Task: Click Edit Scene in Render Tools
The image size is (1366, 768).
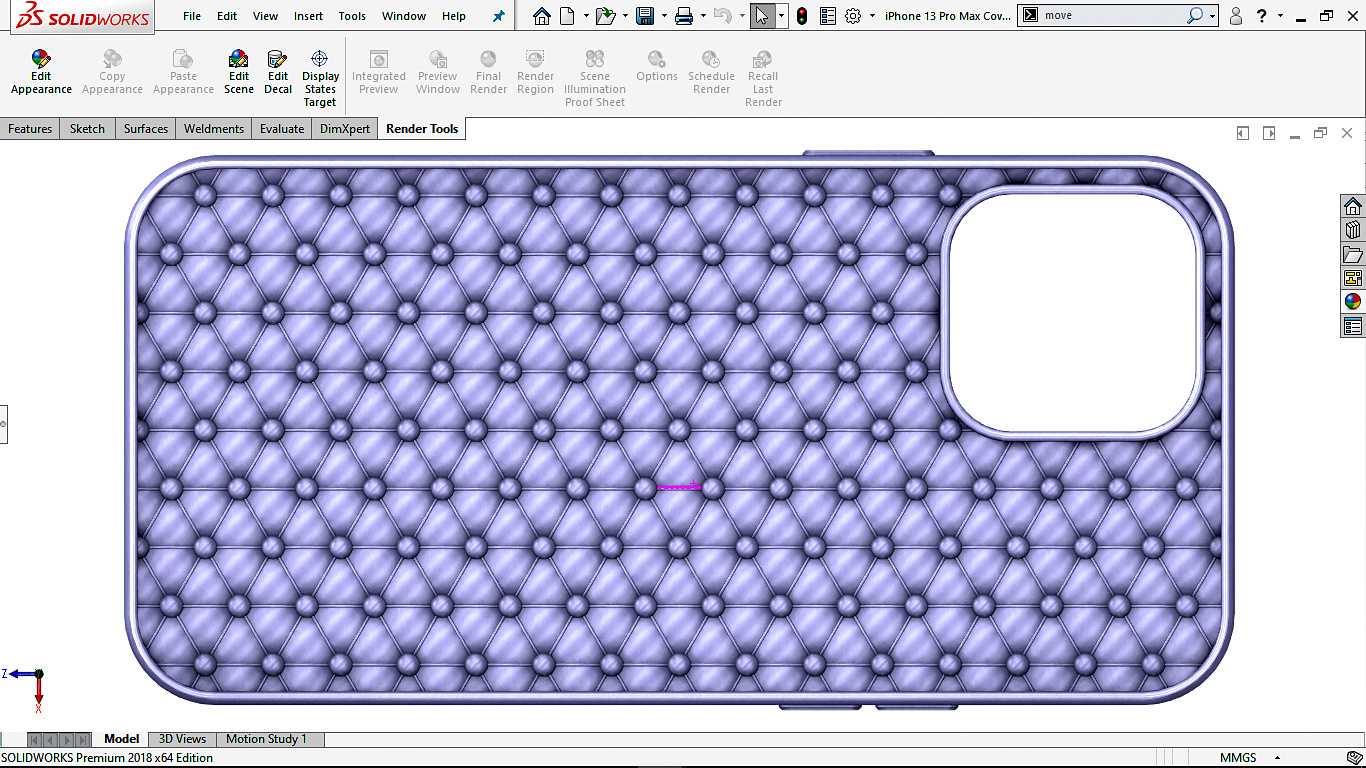Action: [x=238, y=73]
